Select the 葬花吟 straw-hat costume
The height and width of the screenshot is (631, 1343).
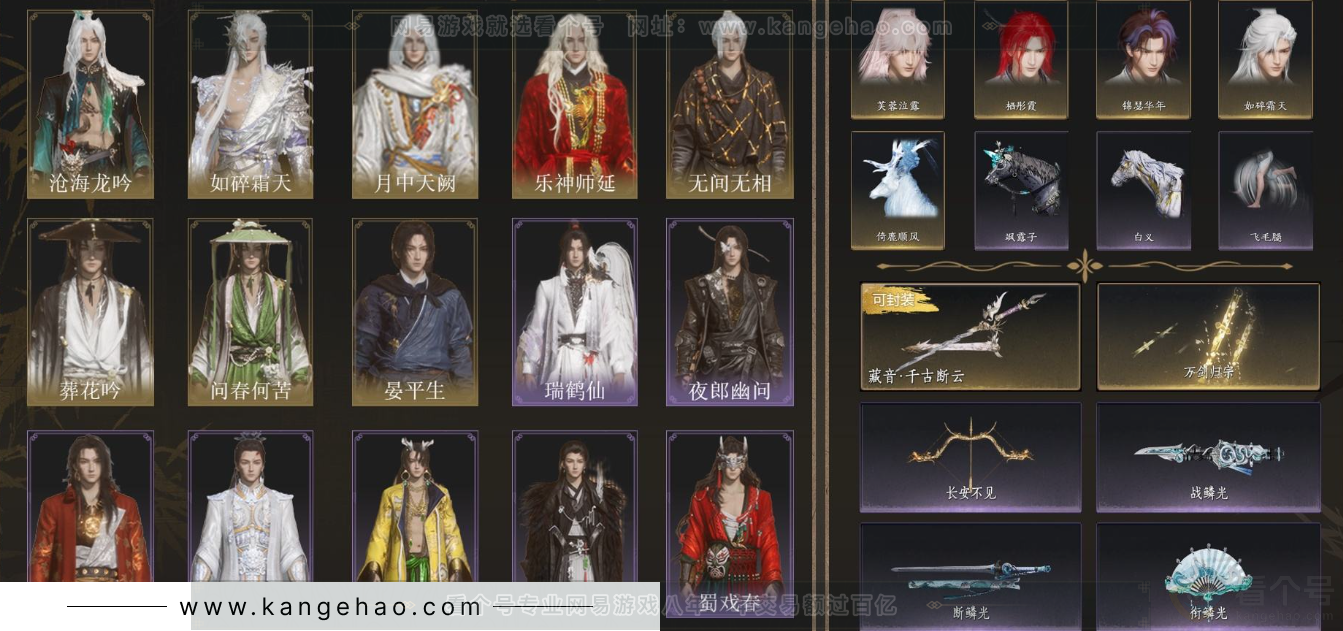[90, 313]
